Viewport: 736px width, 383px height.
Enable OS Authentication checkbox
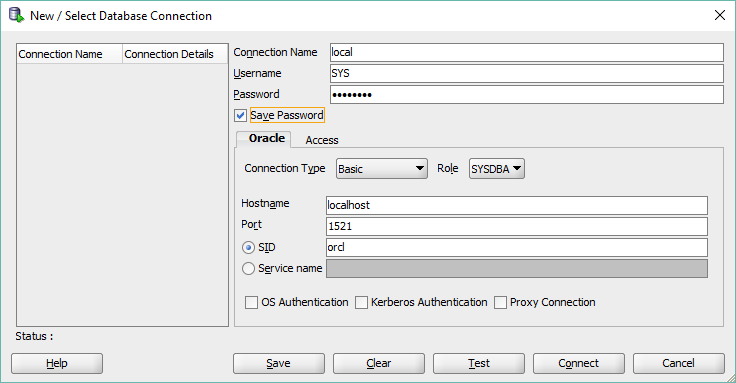252,302
